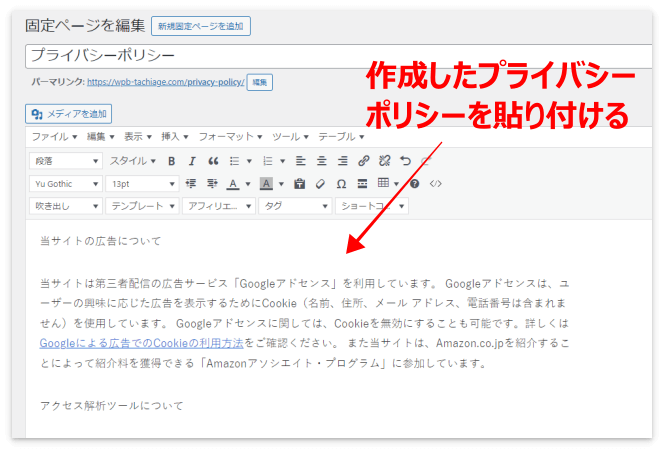Decrease paragraph indent

[191, 184]
